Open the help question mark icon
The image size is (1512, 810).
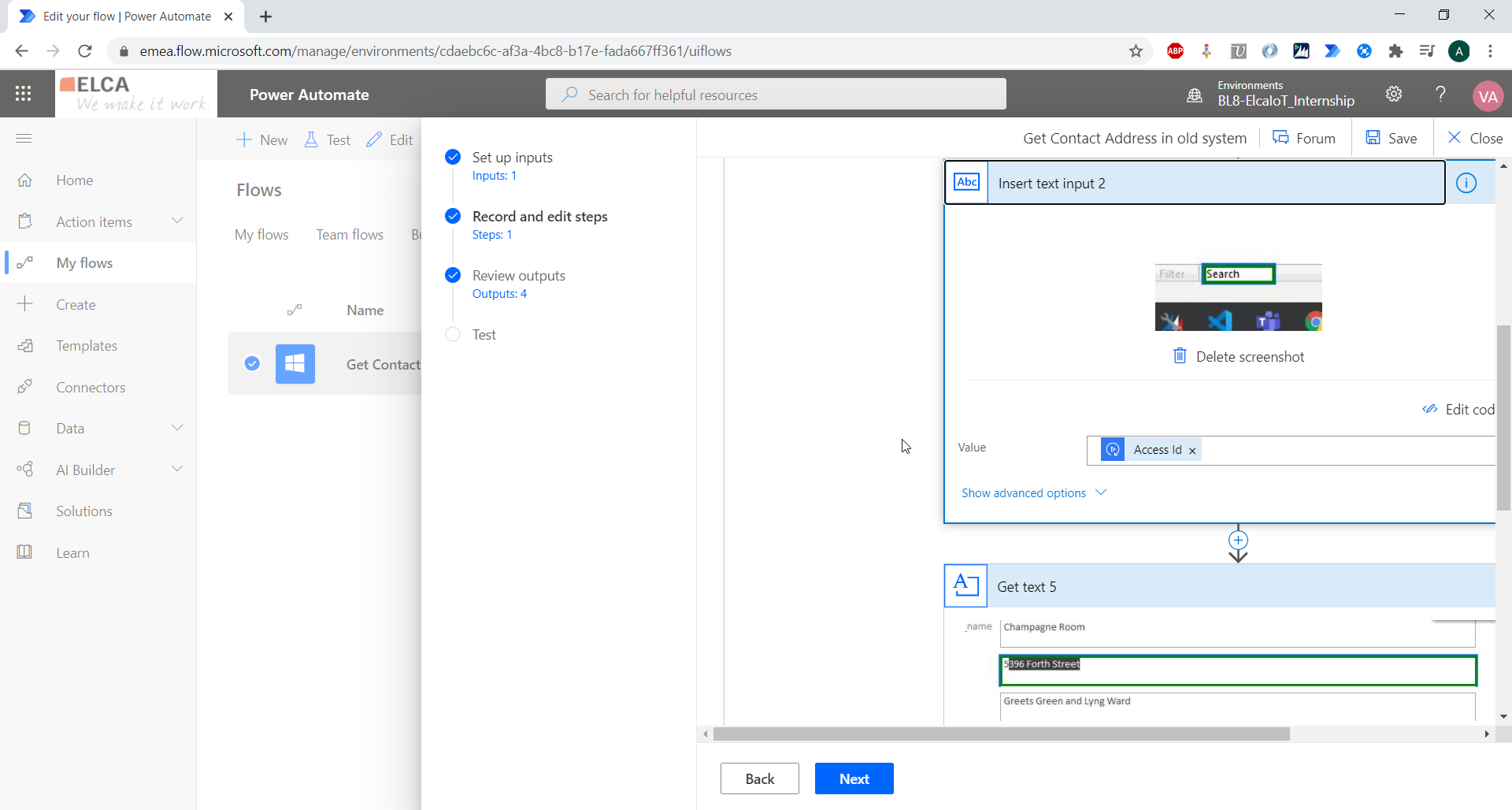coord(1440,95)
